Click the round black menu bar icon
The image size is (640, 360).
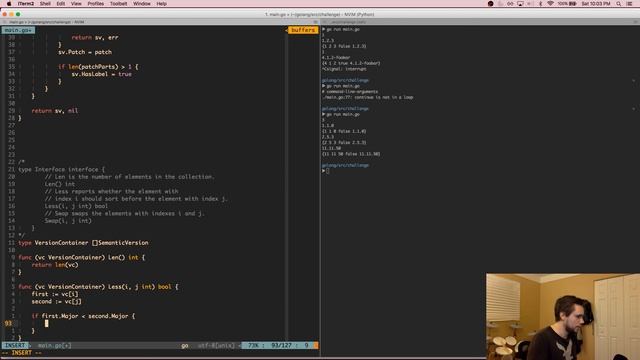pyautogui.click(x=491, y=4)
